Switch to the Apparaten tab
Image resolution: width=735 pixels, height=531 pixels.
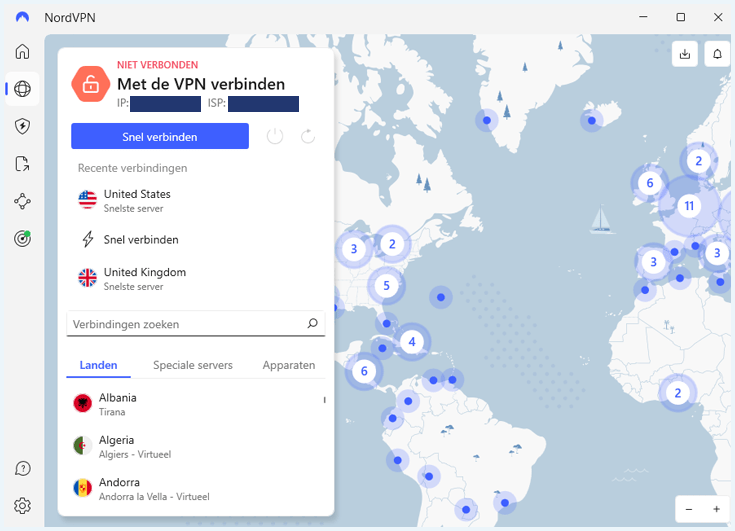(289, 365)
